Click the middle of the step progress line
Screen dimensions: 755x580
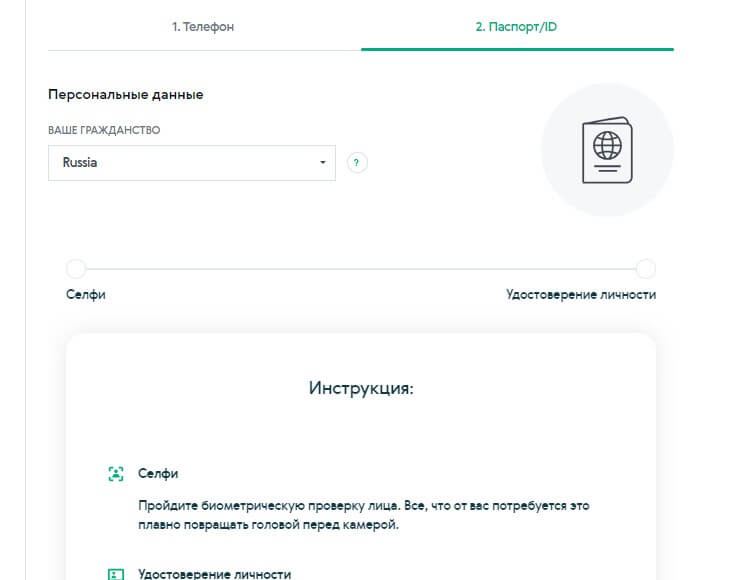click(361, 269)
